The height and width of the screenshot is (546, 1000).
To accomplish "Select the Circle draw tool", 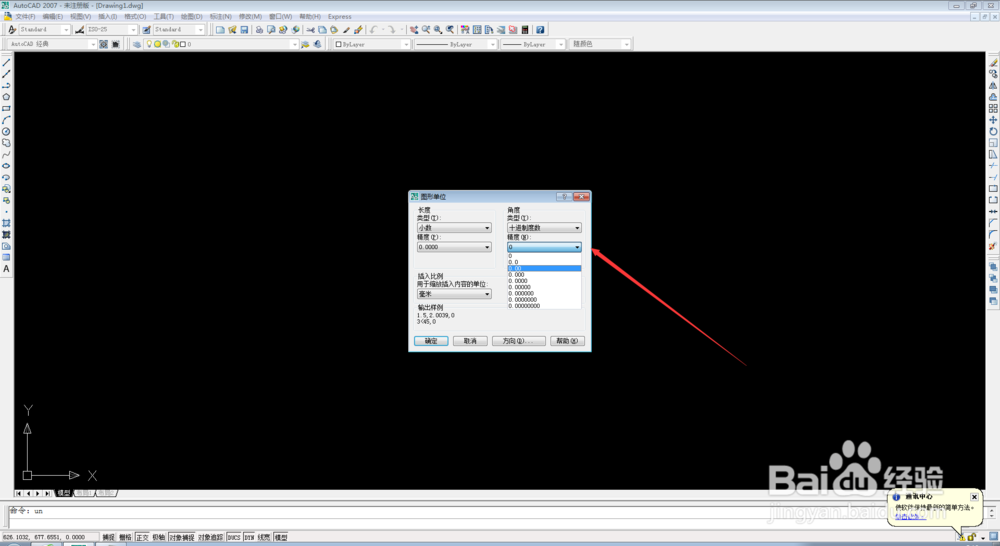I will [x=6, y=131].
